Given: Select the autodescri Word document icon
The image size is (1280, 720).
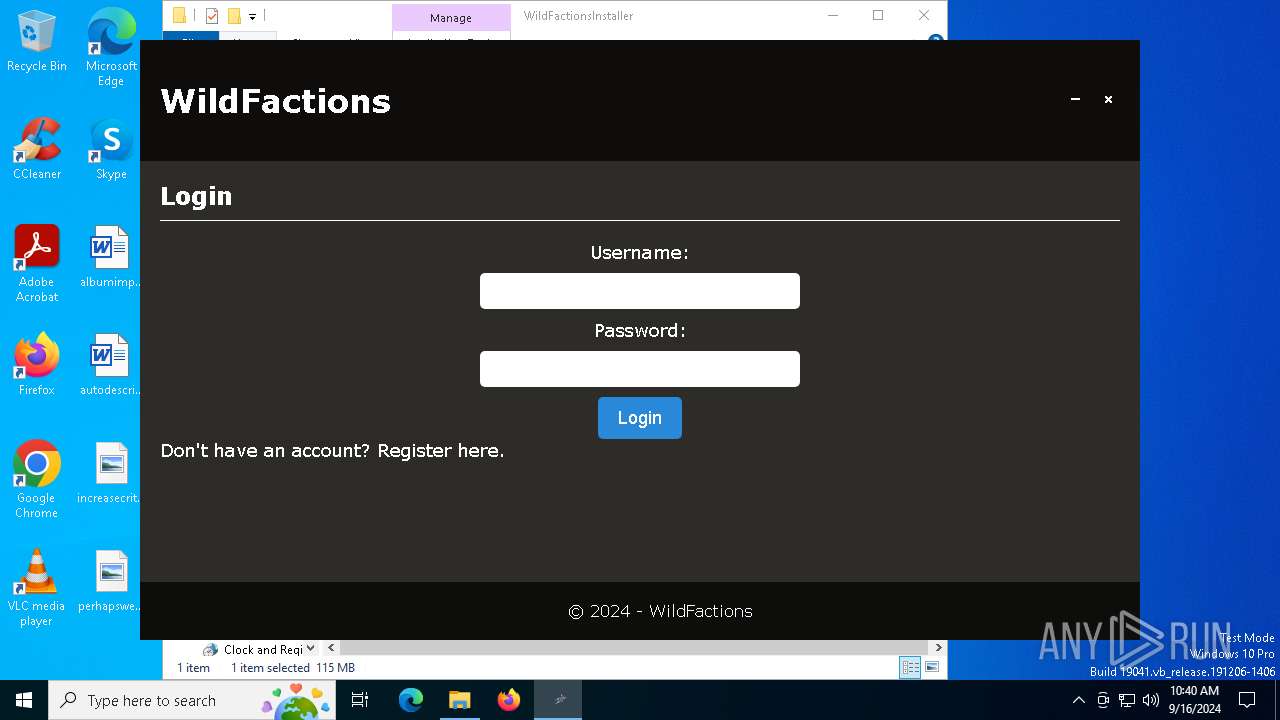Looking at the screenshot, I should (111, 365).
